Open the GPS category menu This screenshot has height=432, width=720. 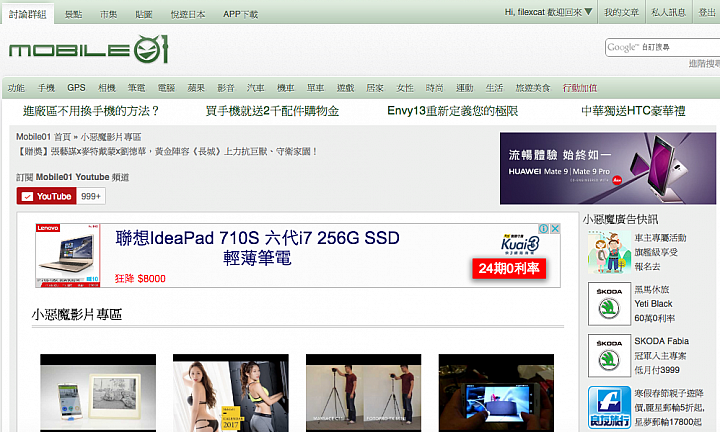(x=76, y=88)
